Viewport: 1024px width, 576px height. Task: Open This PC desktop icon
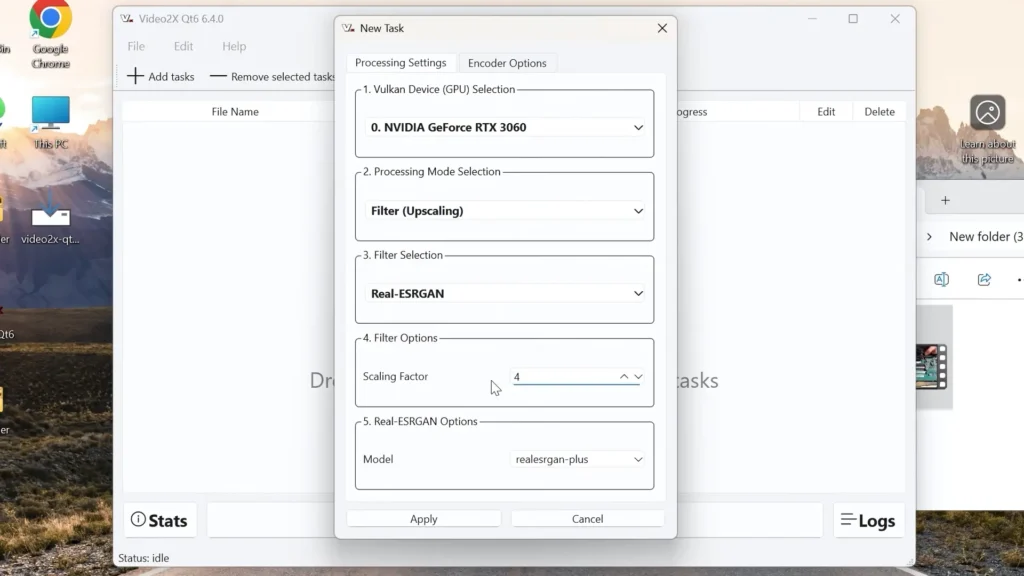click(50, 123)
